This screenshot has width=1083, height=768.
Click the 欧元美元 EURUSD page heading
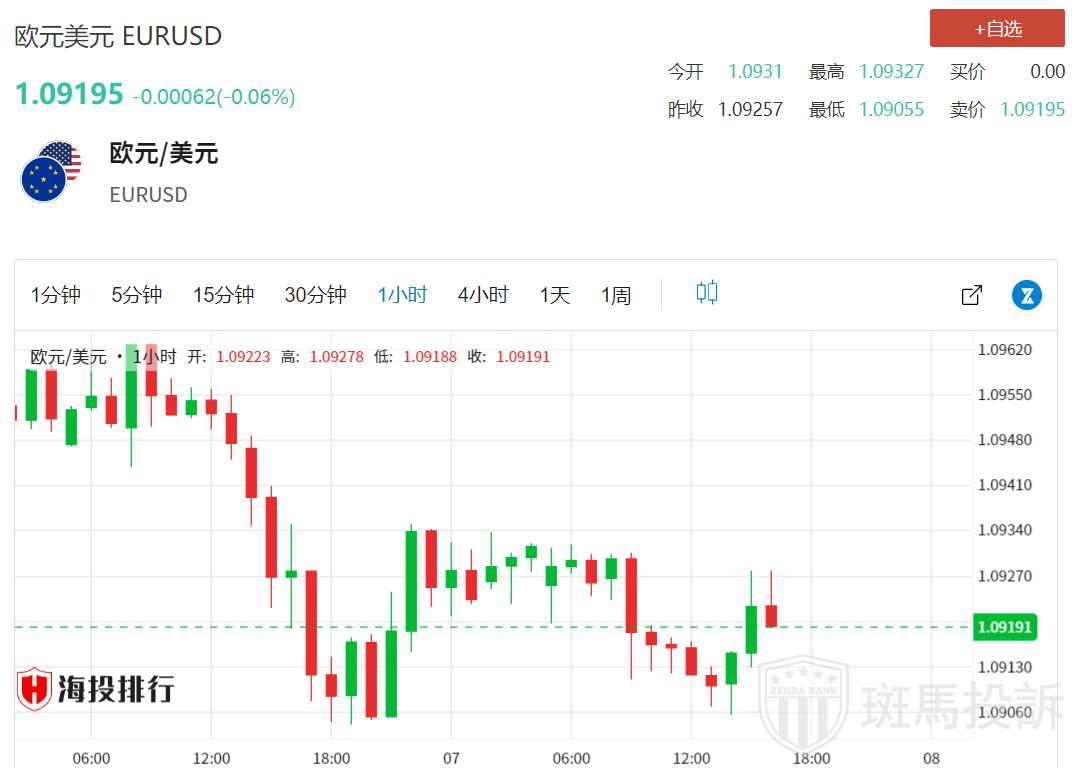(118, 36)
